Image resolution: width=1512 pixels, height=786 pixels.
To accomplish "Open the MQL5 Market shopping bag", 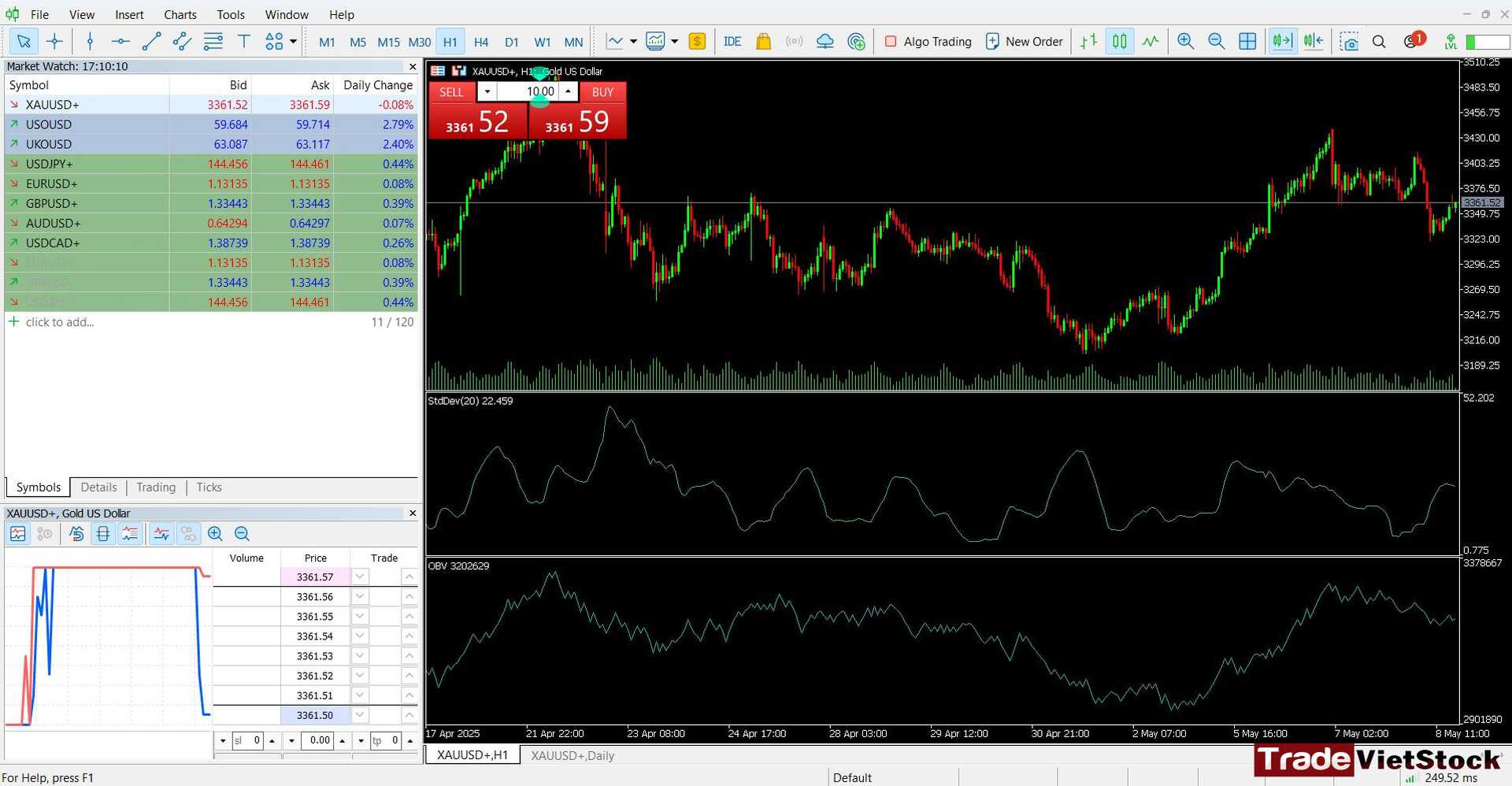I will 763,41.
